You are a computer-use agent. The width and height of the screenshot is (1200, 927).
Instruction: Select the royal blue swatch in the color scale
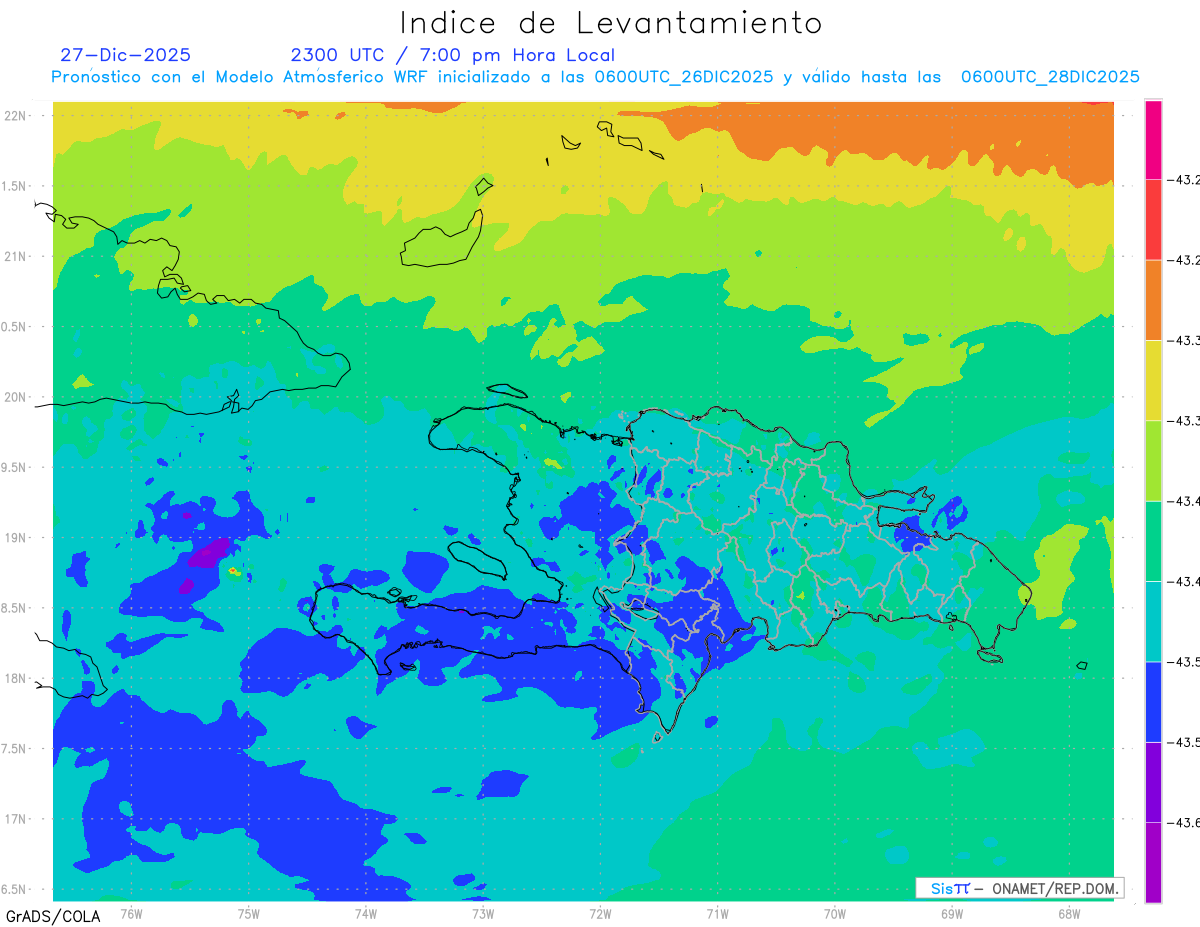pos(1153,701)
